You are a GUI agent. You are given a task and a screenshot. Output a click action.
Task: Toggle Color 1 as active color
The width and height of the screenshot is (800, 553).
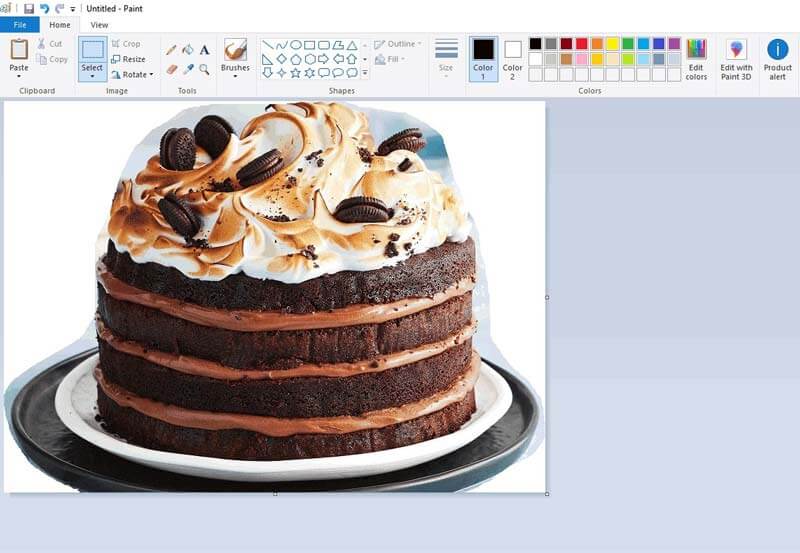pyautogui.click(x=483, y=58)
